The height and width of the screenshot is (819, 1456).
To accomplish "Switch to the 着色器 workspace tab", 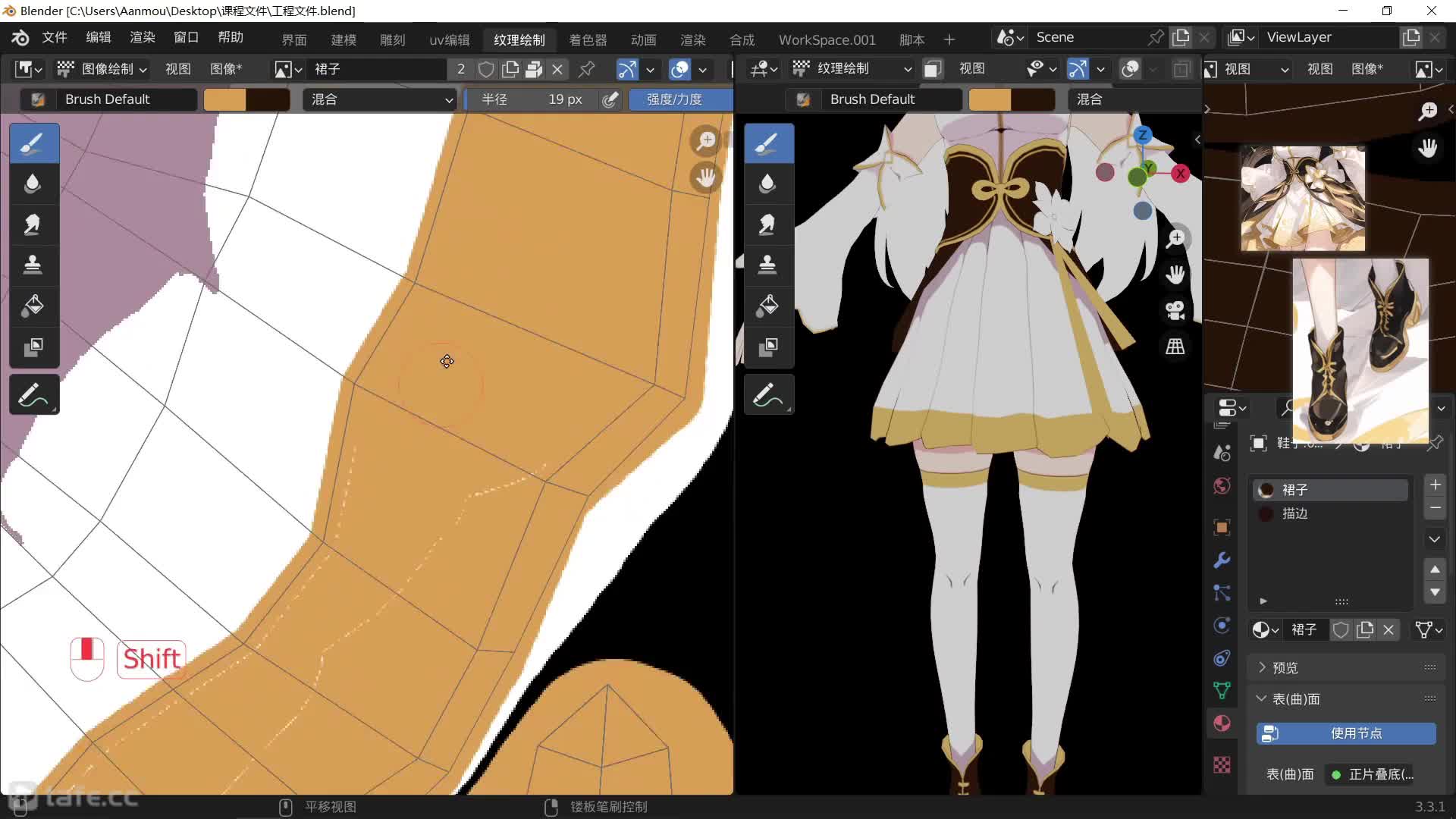I will [x=588, y=39].
